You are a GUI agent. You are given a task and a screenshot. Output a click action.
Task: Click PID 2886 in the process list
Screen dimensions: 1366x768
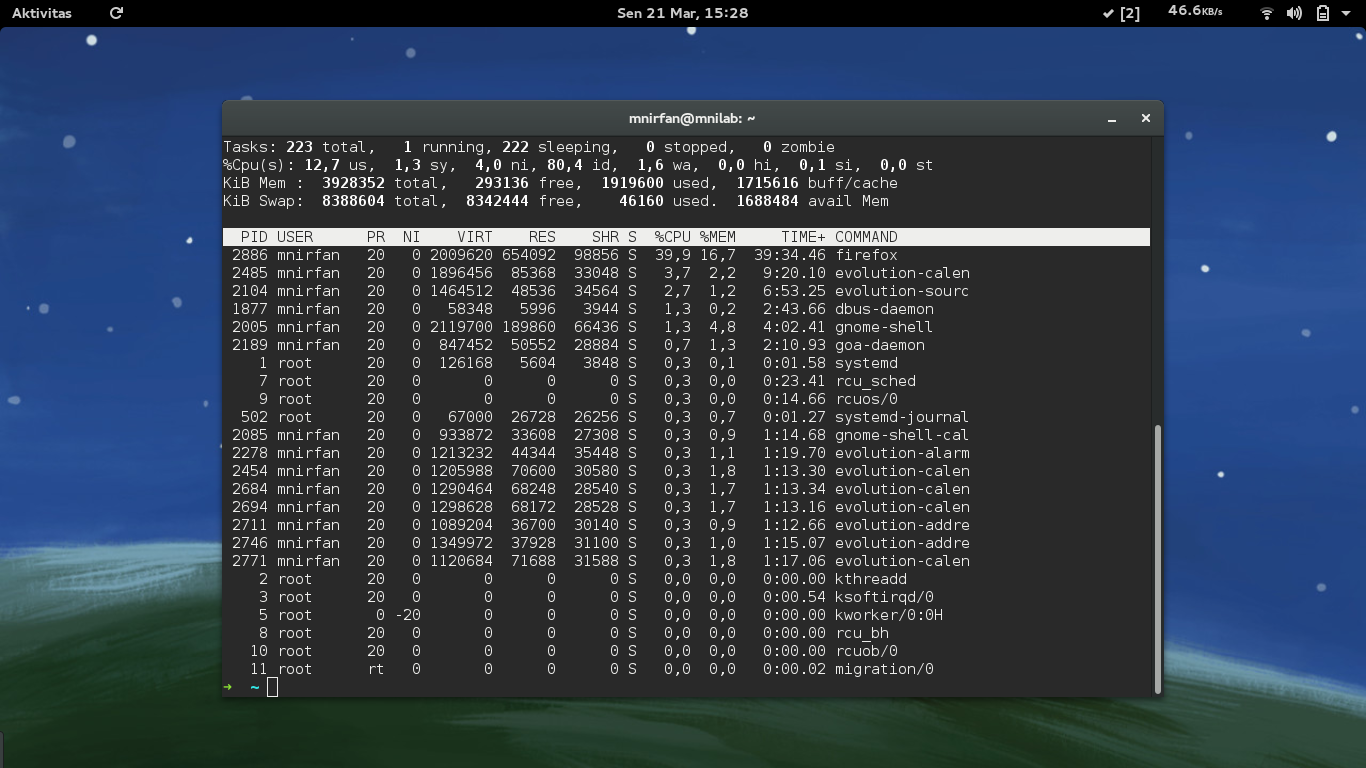tap(250, 255)
